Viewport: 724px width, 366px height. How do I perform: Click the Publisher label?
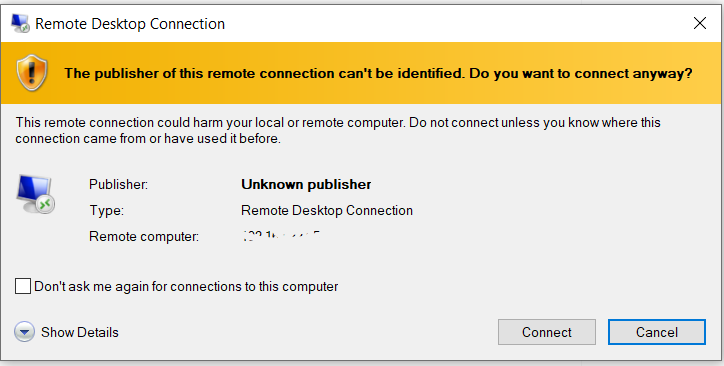(118, 184)
